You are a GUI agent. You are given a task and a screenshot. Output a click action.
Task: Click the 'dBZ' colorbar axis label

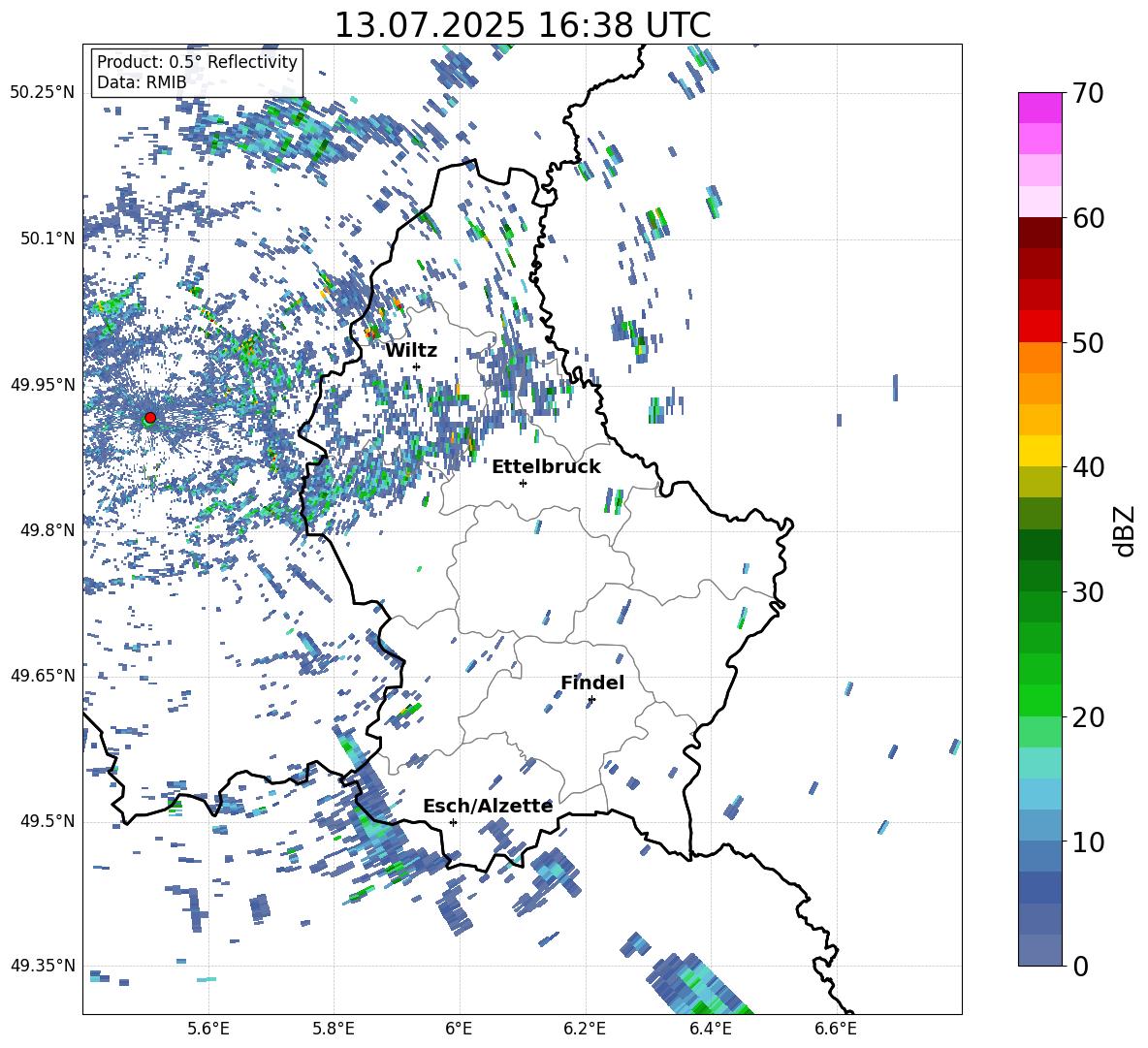[x=1126, y=530]
